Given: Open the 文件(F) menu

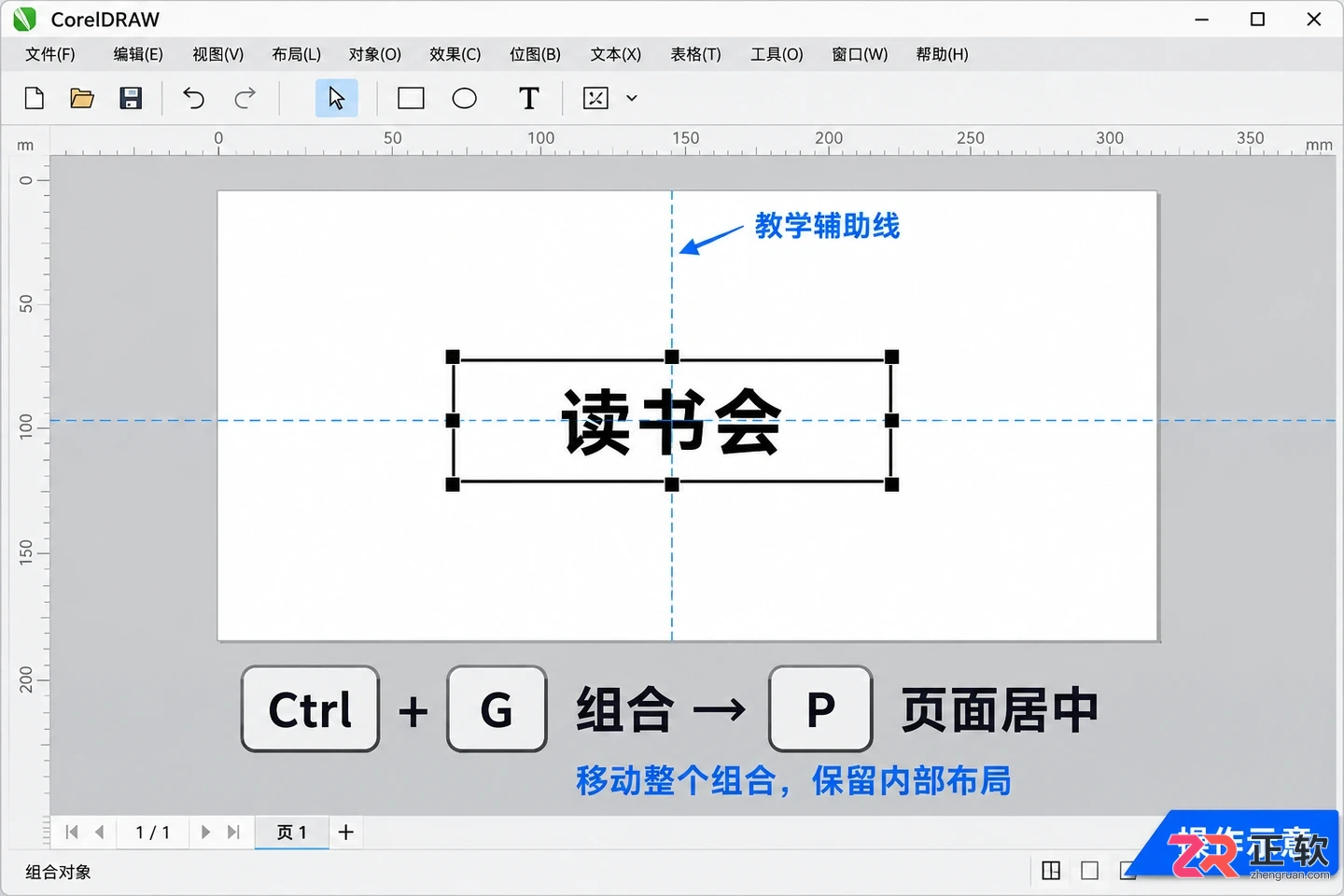Looking at the screenshot, I should (x=50, y=54).
